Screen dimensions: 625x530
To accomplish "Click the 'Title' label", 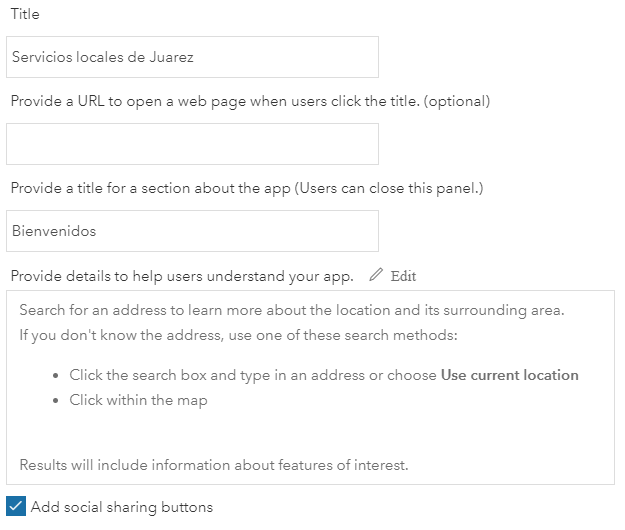I will pyautogui.click(x=25, y=15).
